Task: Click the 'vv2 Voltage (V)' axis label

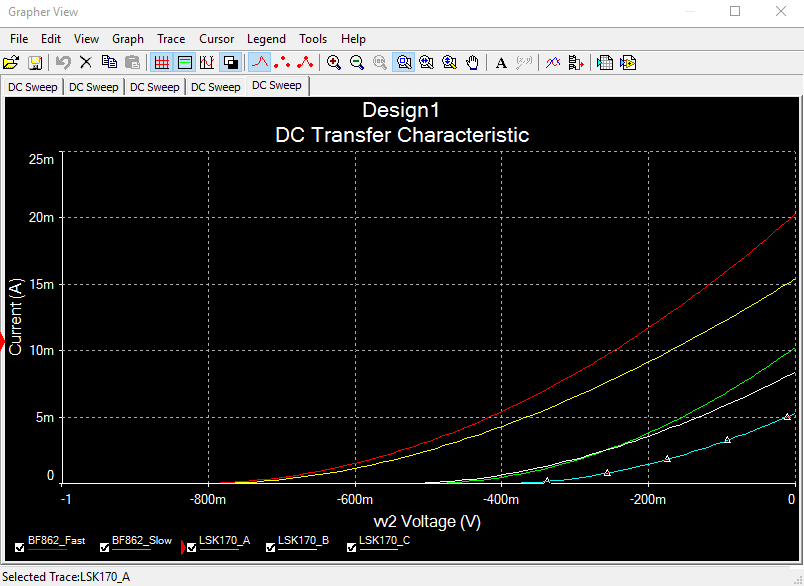Action: click(x=427, y=522)
